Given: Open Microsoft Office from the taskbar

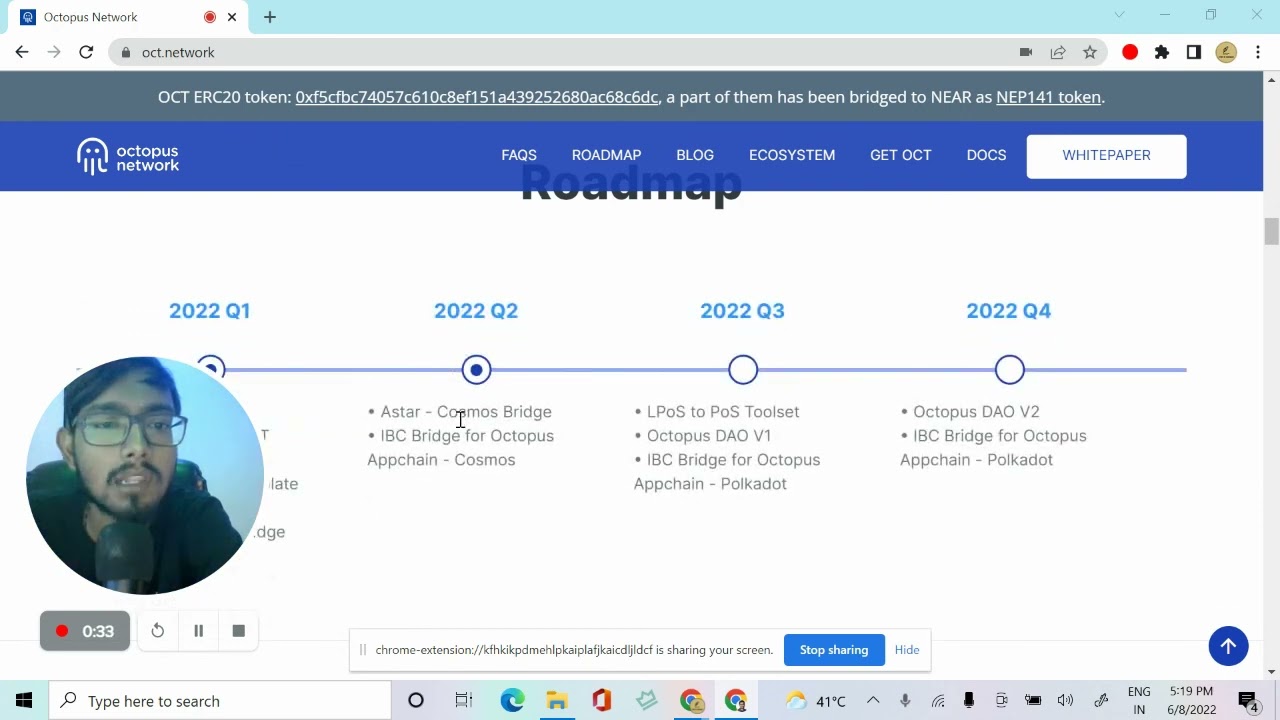Looking at the screenshot, I should click(x=601, y=701).
